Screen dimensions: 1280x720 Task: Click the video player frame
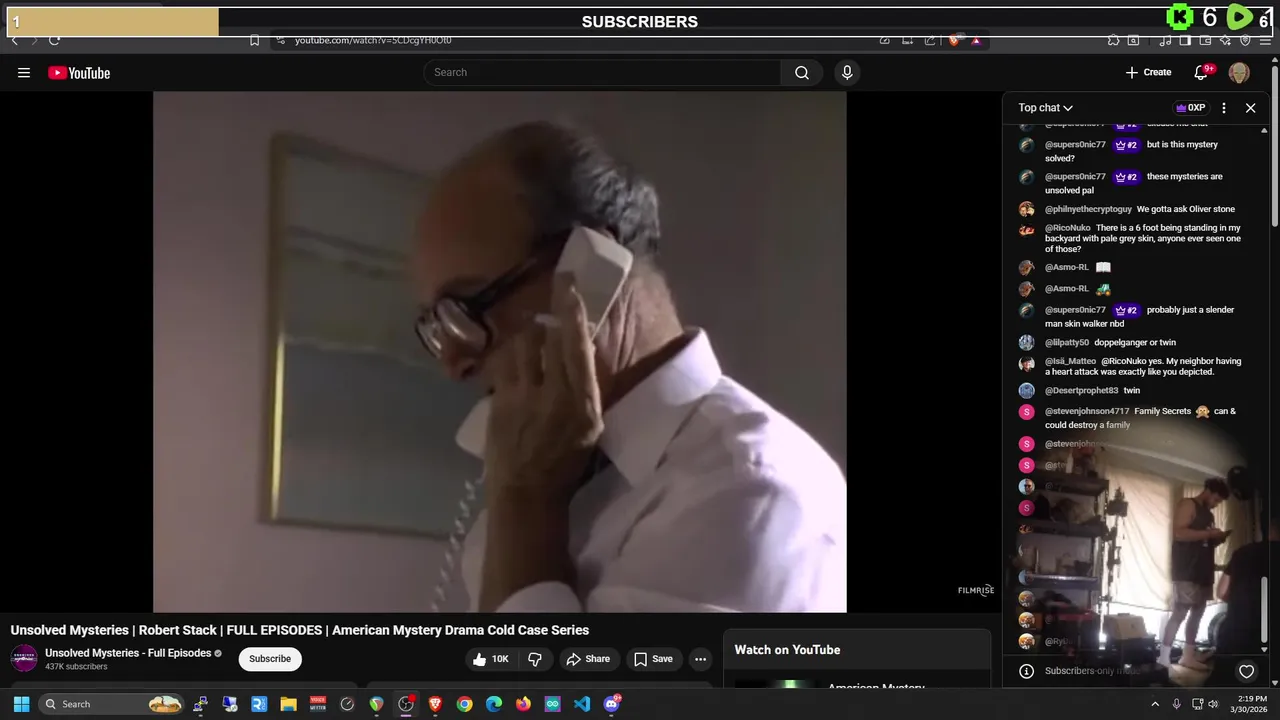(x=500, y=351)
